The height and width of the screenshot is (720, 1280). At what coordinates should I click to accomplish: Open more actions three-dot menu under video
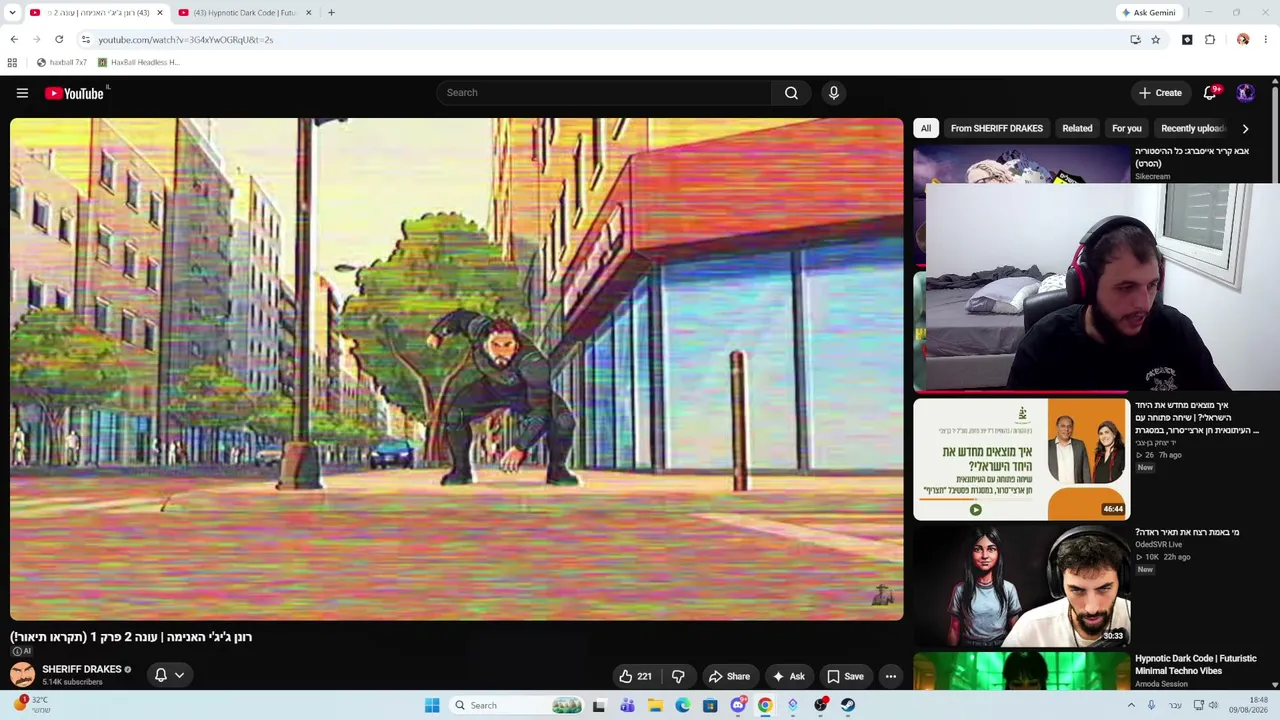coord(890,676)
